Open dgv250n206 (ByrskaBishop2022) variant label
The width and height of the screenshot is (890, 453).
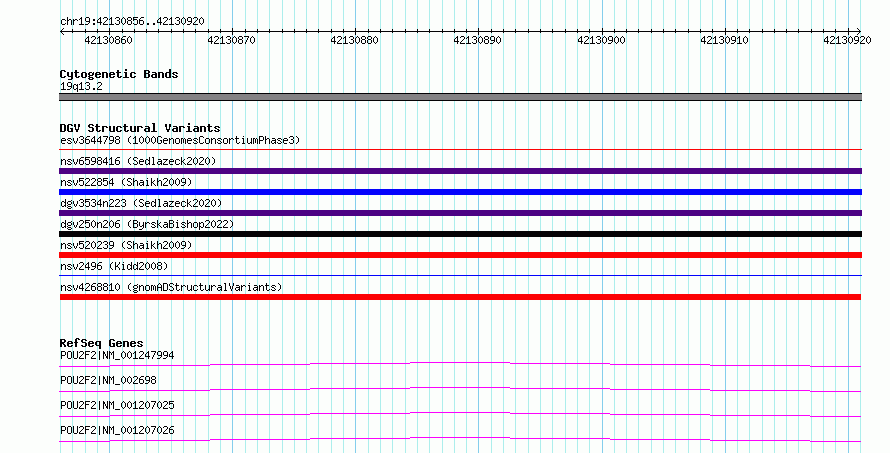(147, 224)
